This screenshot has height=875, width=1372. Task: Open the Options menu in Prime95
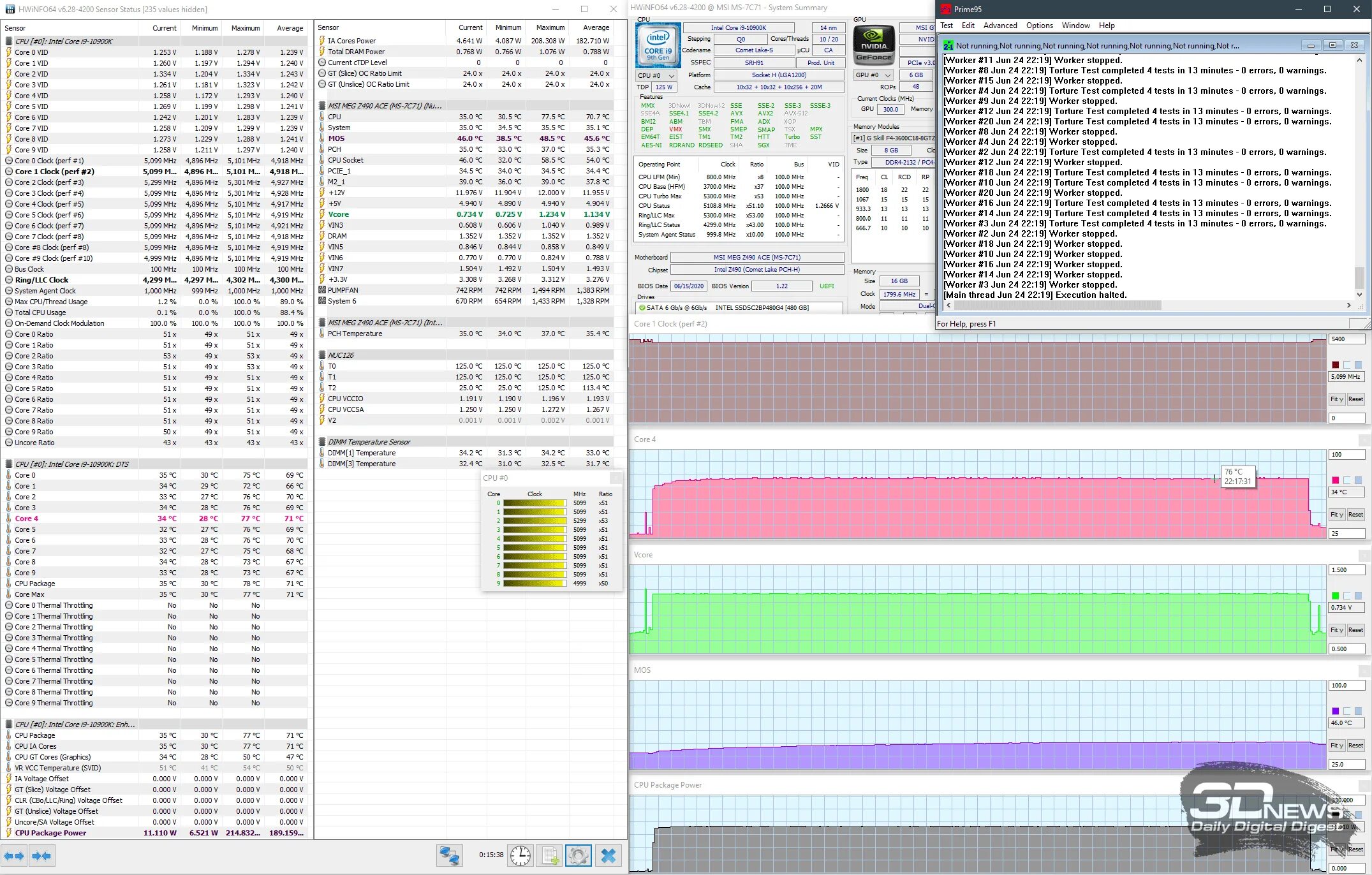pyautogui.click(x=1040, y=26)
